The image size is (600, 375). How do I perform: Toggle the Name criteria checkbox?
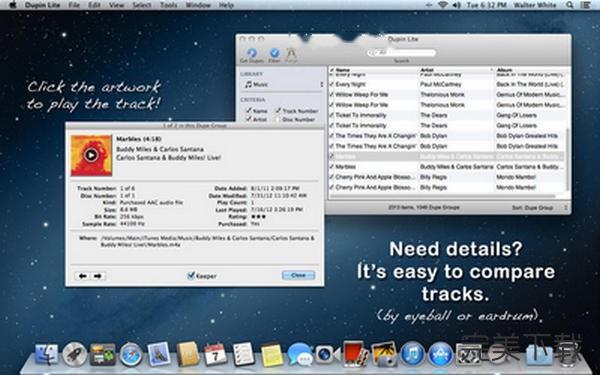[x=248, y=111]
